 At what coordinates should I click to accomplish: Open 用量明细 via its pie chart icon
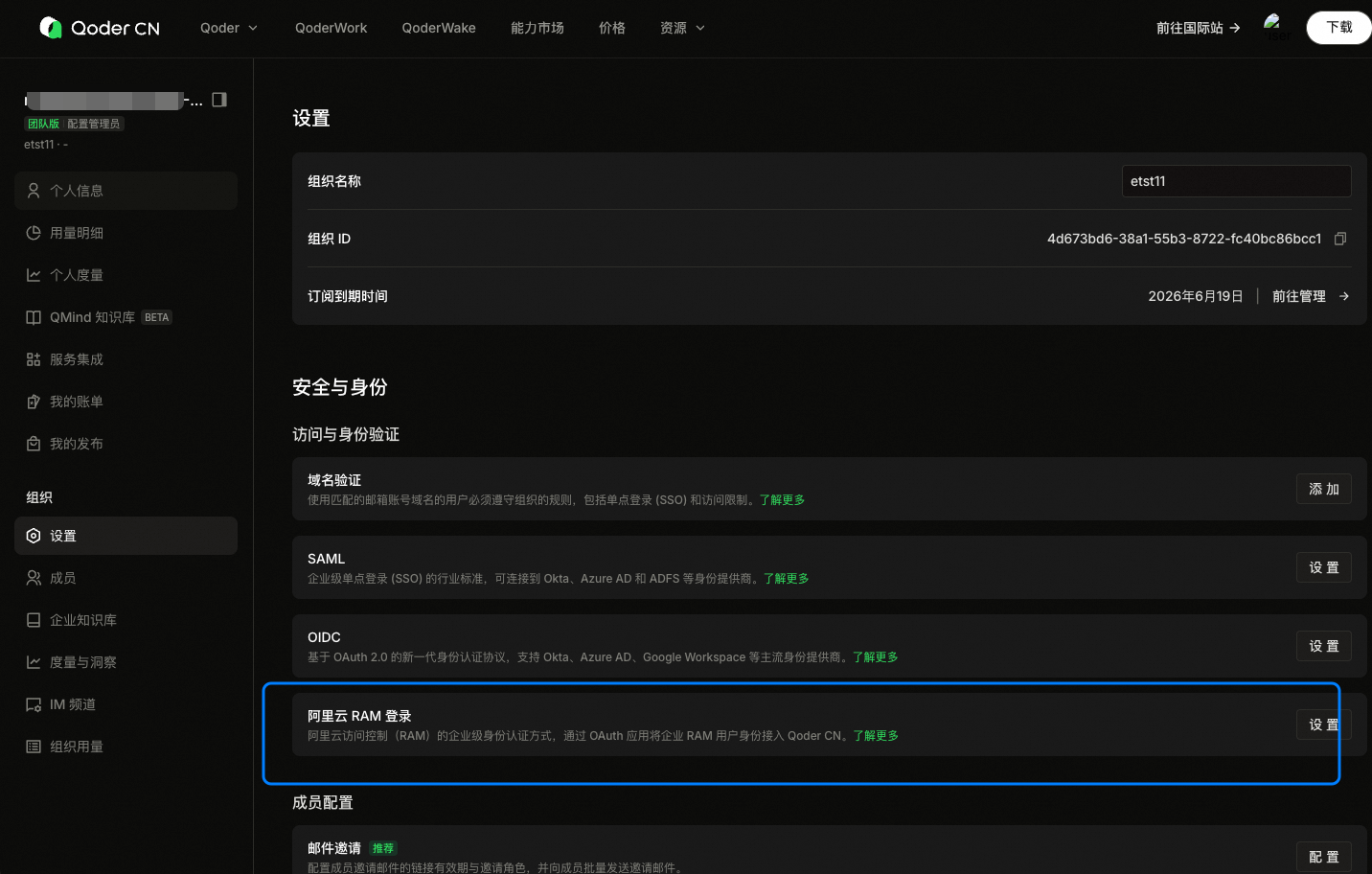coord(34,233)
